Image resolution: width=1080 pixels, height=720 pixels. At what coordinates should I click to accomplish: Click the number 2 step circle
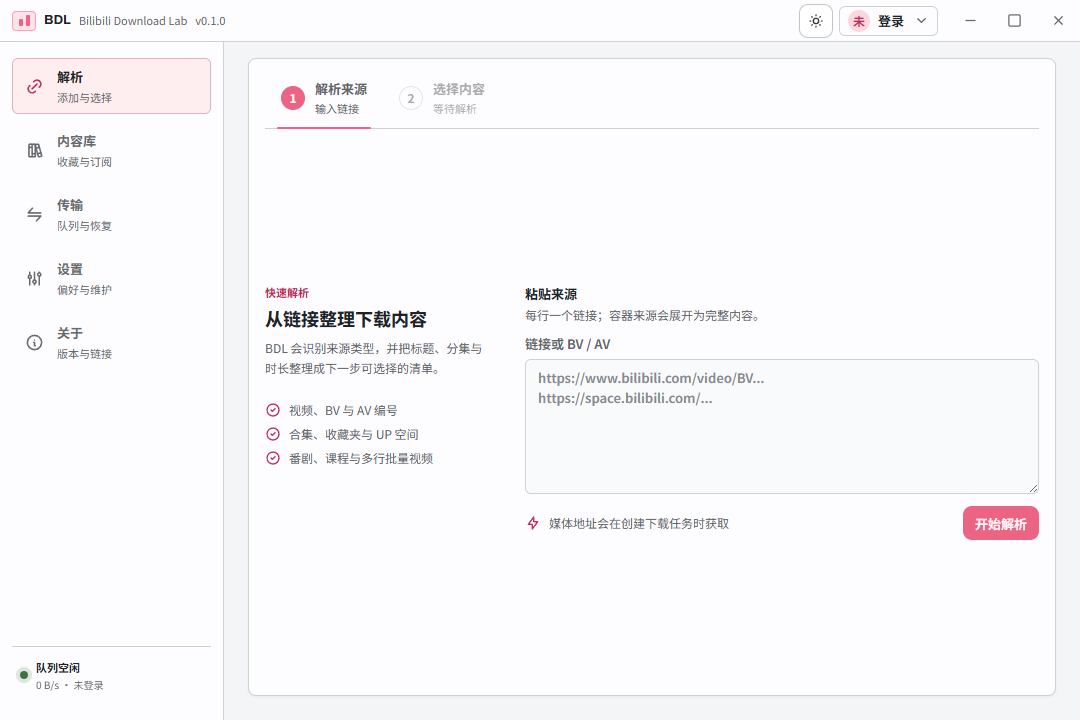(411, 99)
